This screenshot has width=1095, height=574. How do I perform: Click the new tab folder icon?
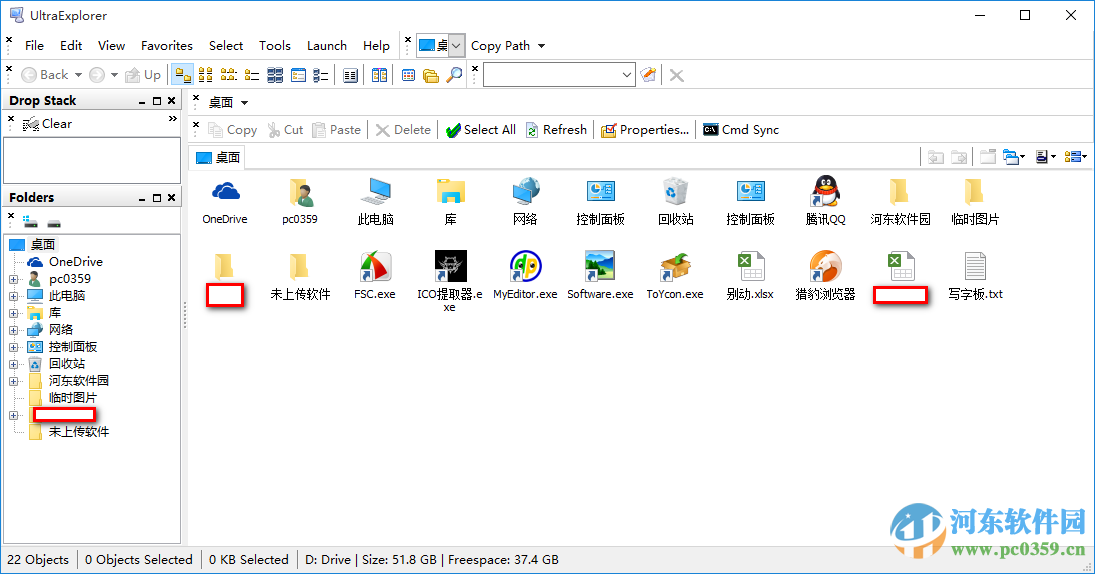[987, 156]
